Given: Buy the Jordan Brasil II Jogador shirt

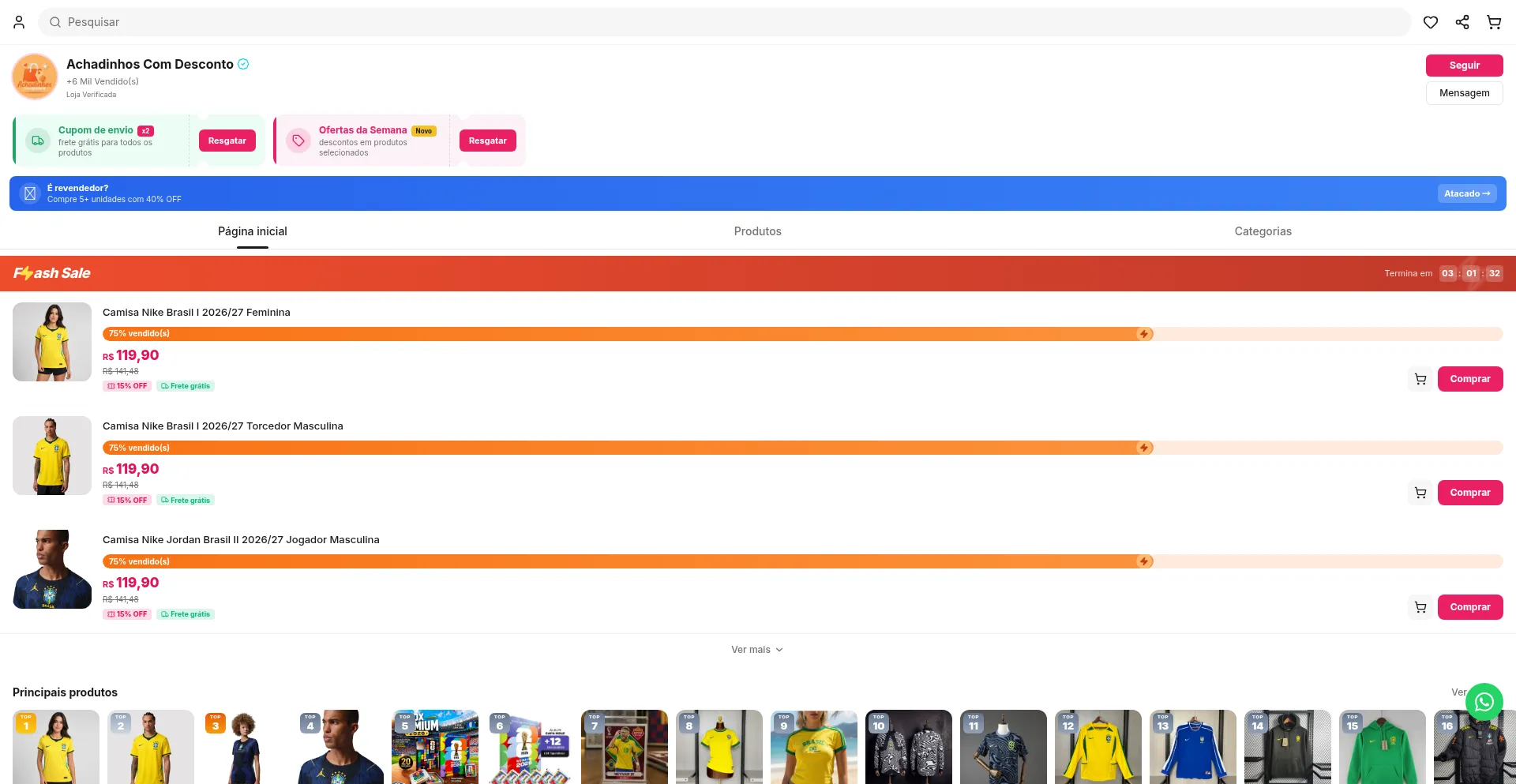Looking at the screenshot, I should point(1470,607).
